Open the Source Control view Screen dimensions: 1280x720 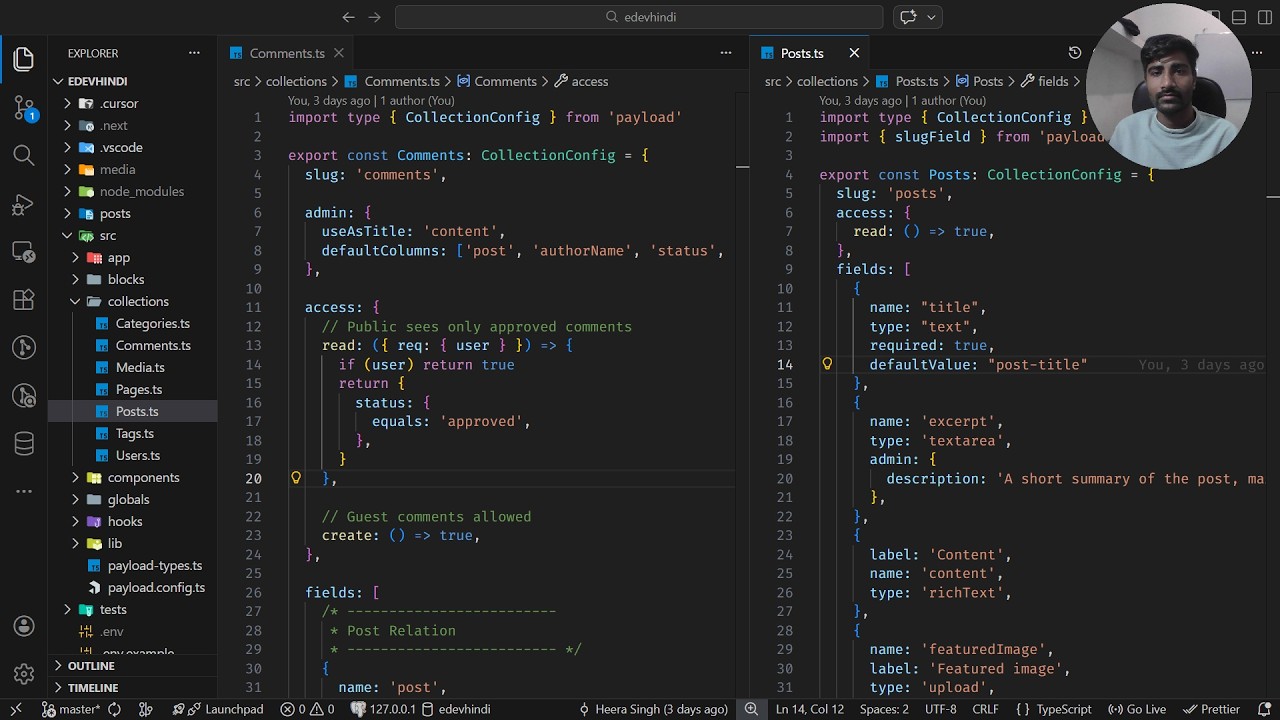(24, 107)
